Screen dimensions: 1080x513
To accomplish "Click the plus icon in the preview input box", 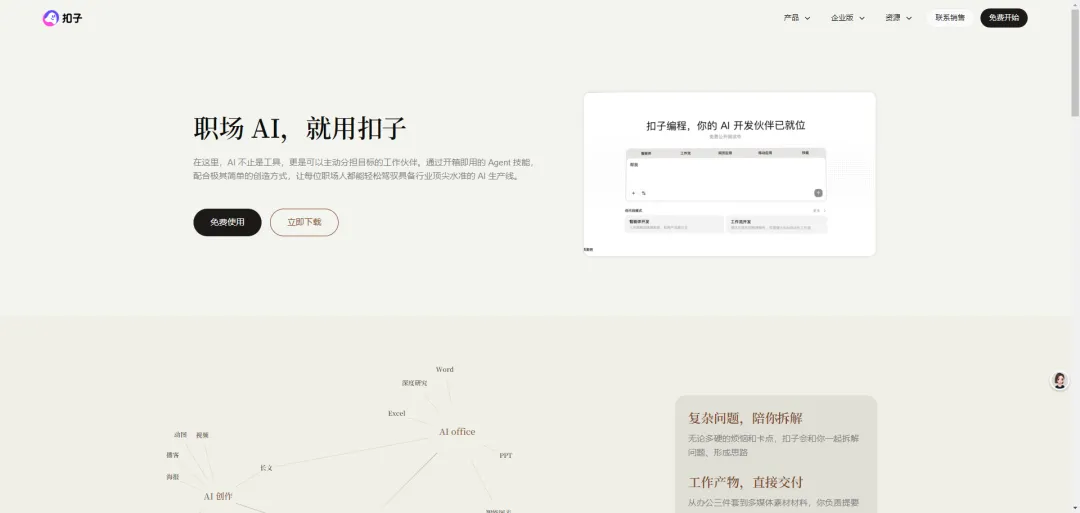I will (x=634, y=193).
